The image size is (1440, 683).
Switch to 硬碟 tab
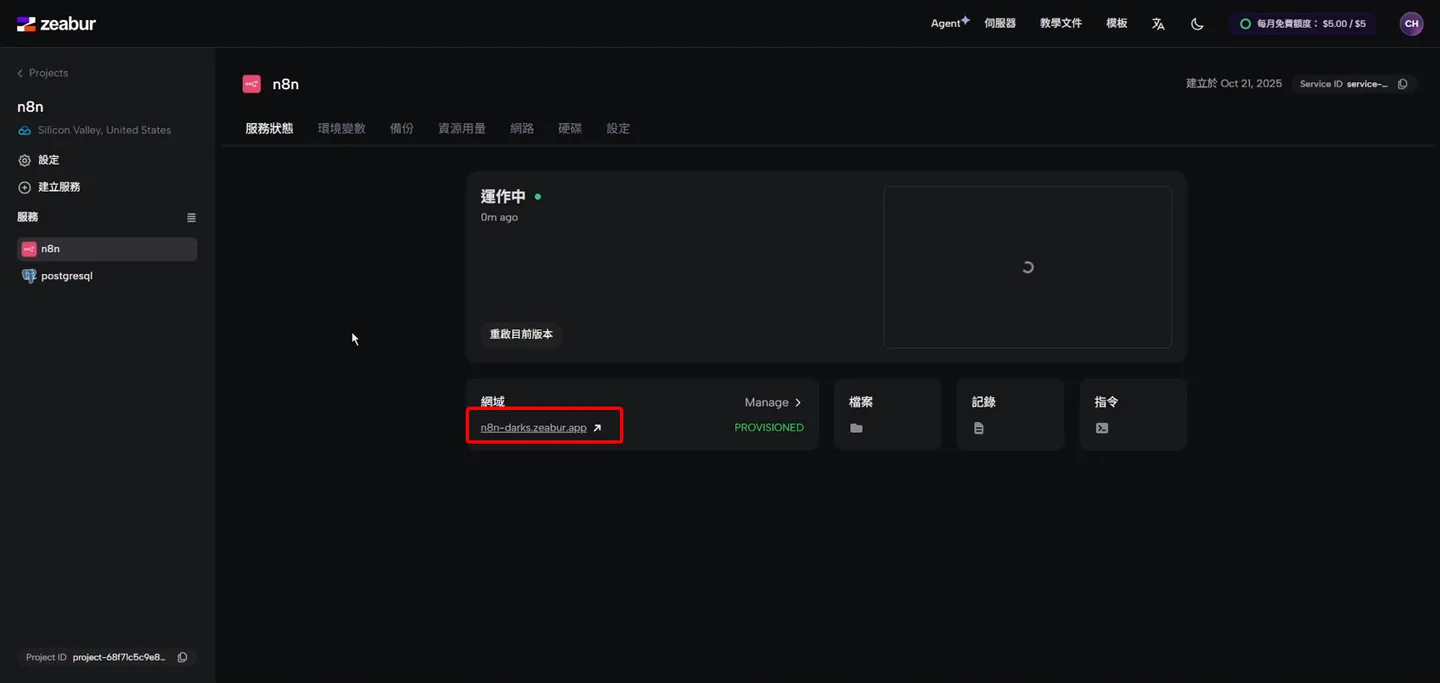coord(570,129)
